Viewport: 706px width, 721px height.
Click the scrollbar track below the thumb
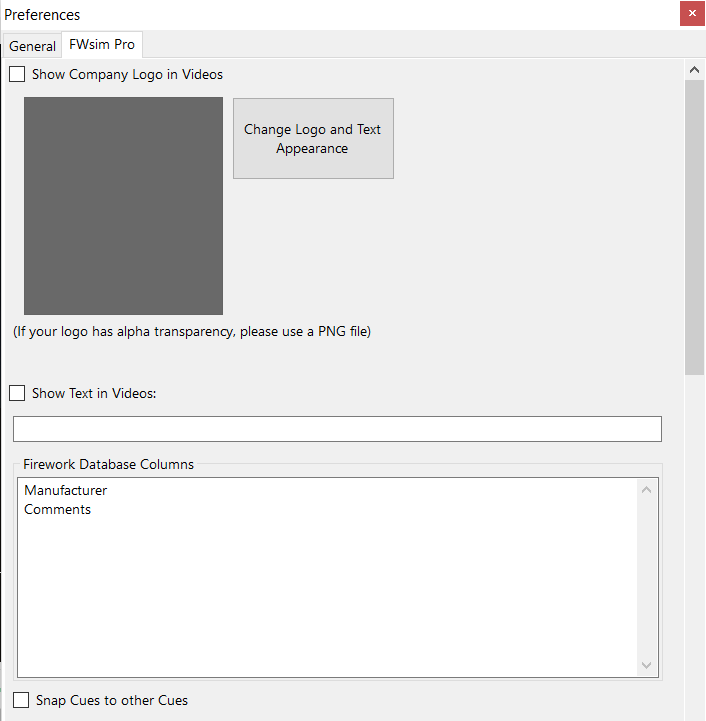pyautogui.click(x=695, y=547)
